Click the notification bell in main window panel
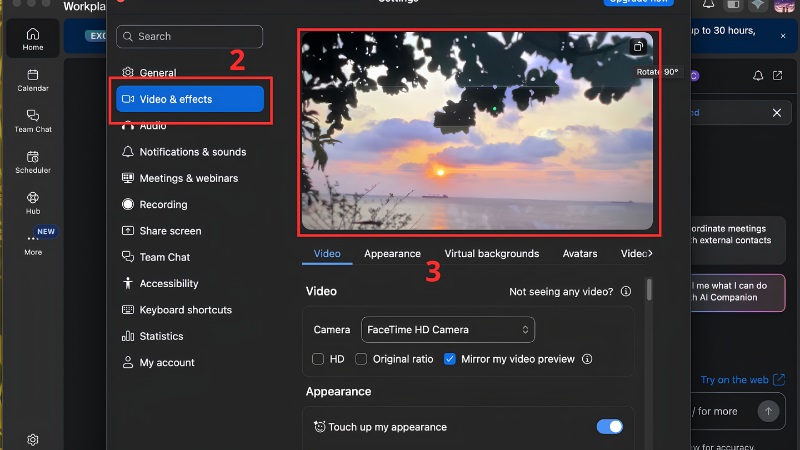800x450 pixels. pos(758,76)
